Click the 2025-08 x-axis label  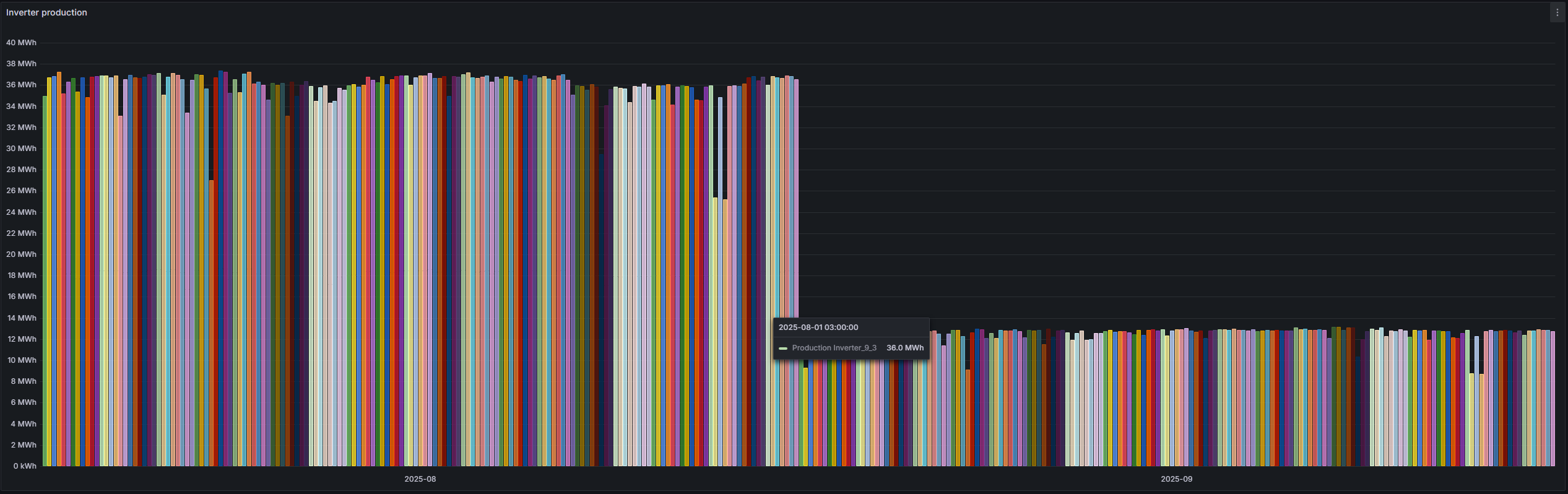click(420, 479)
